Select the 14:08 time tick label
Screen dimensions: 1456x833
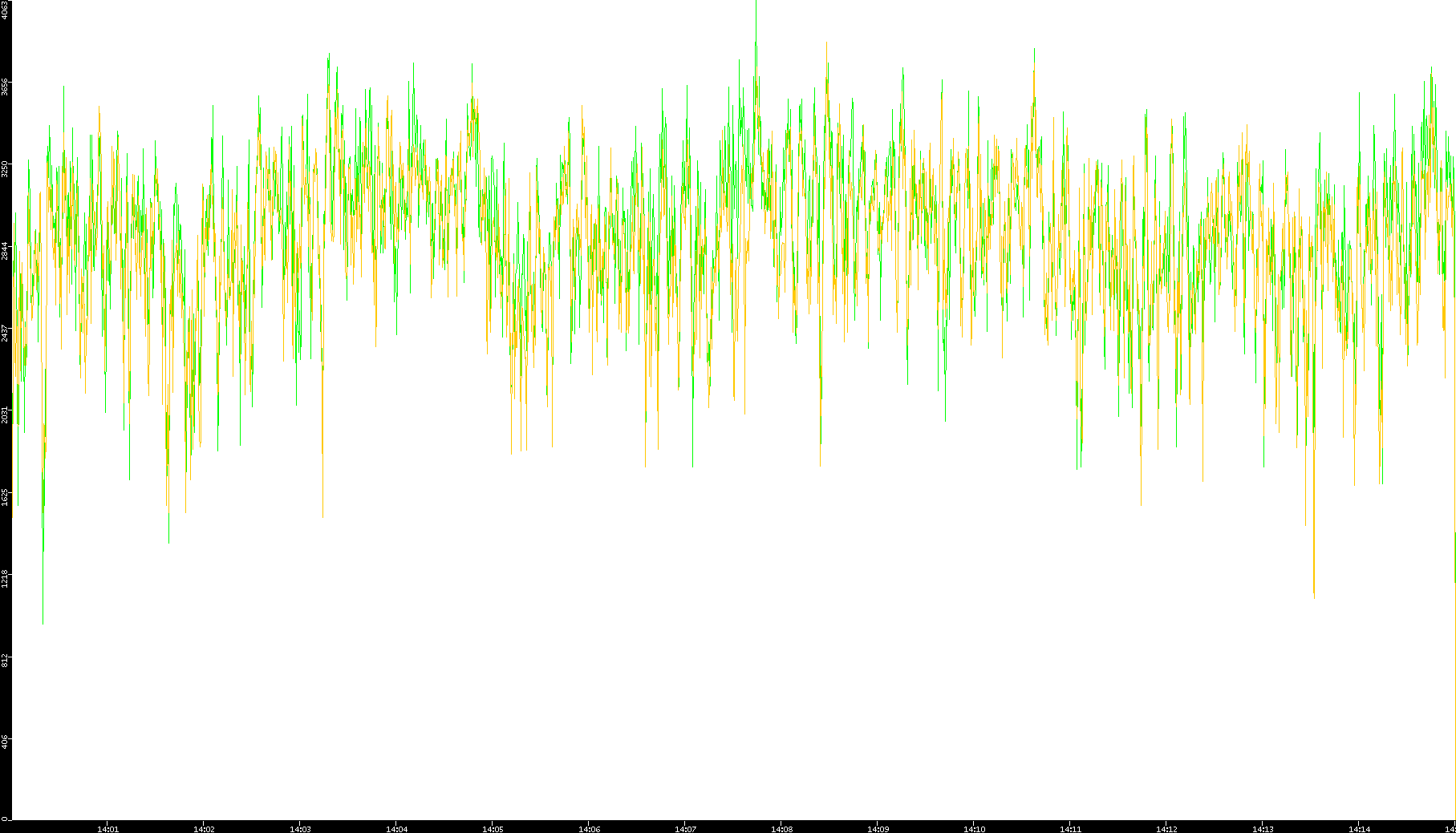[x=781, y=829]
